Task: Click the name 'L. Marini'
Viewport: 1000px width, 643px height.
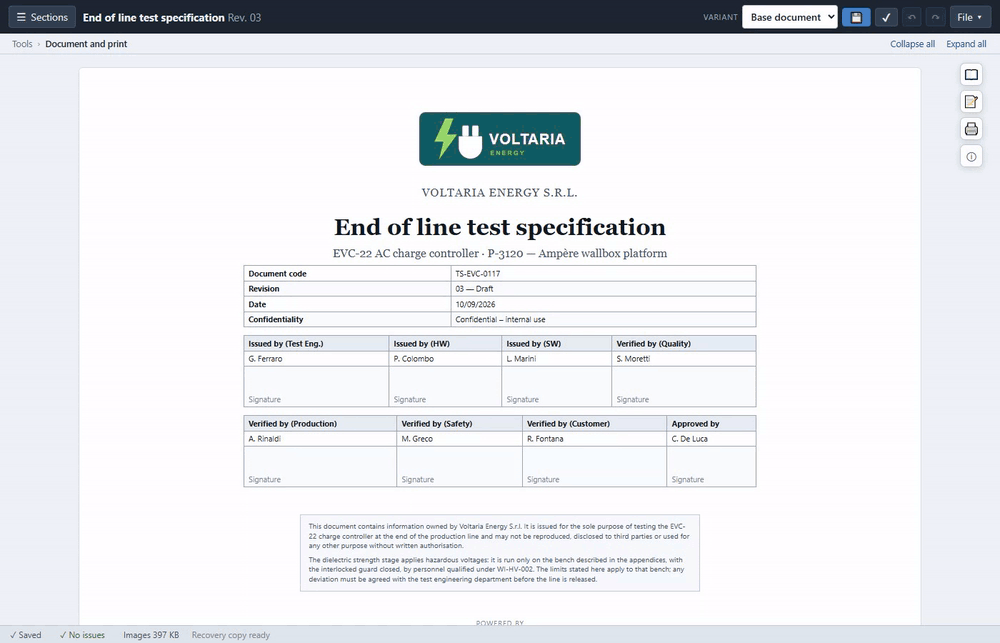Action: pos(521,359)
